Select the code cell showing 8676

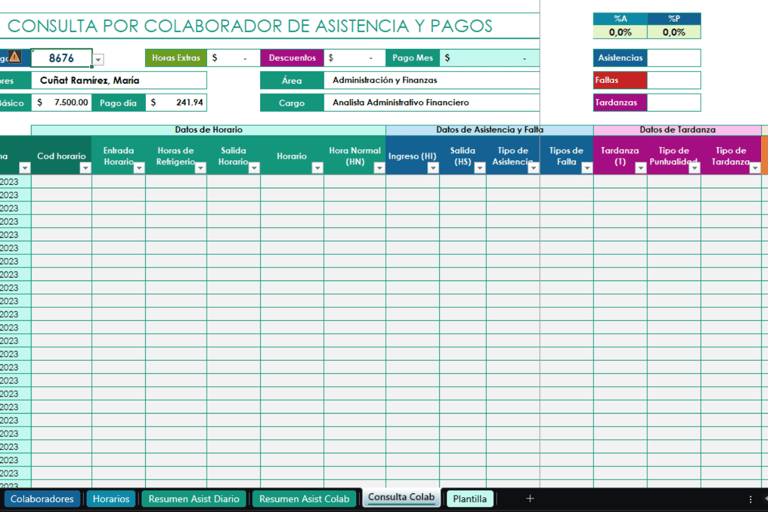click(x=61, y=58)
